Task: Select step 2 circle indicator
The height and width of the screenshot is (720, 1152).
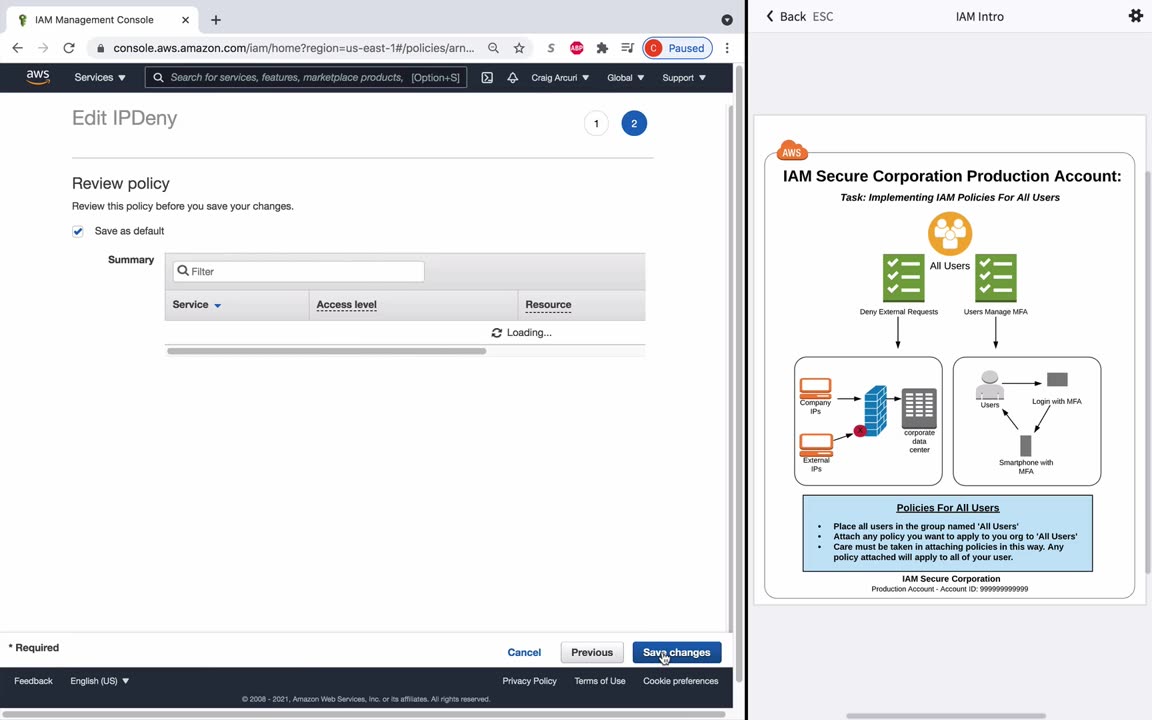Action: (x=634, y=123)
